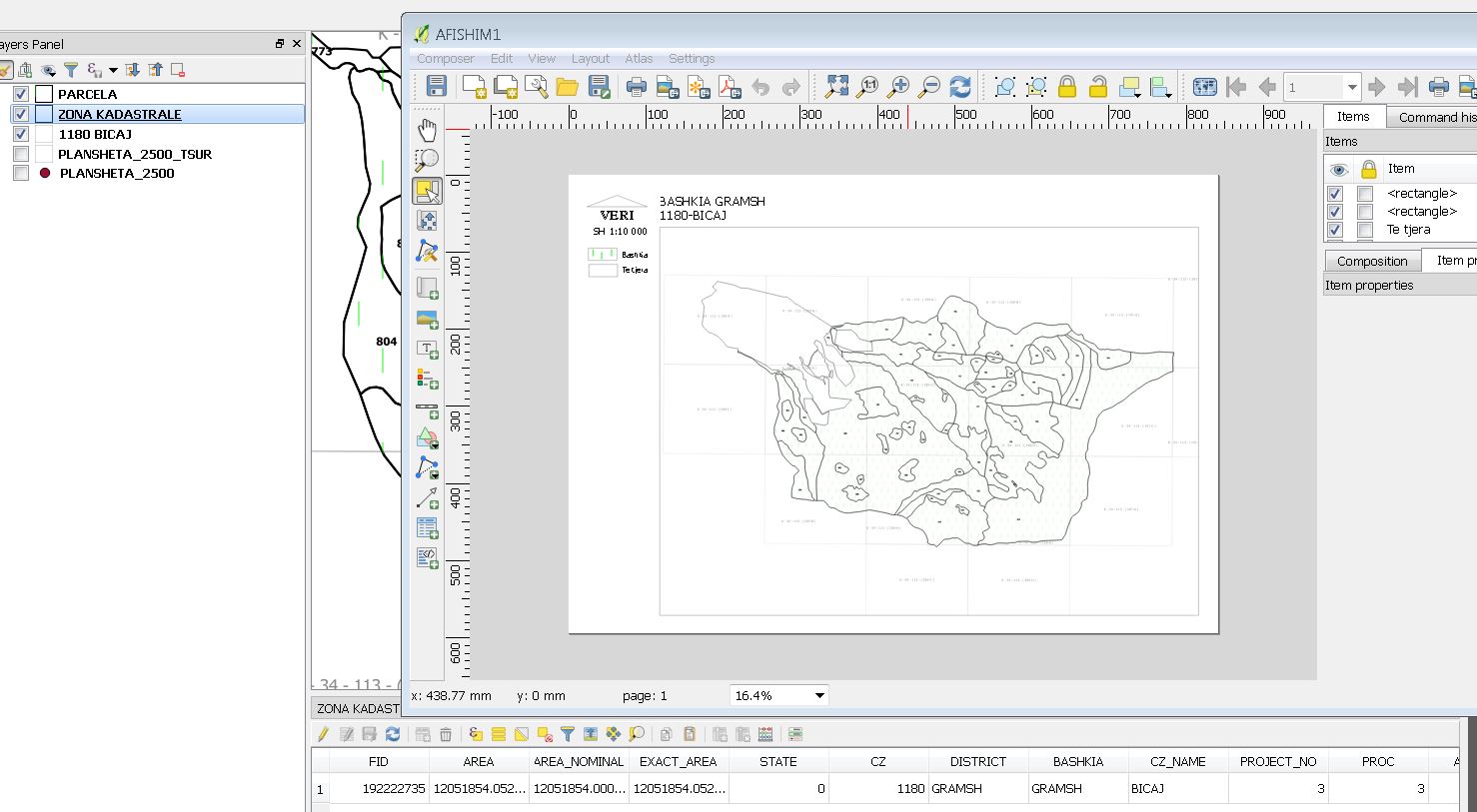Viewport: 1477px width, 812px height.
Task: Sort attribute table by DISTRICT column
Action: (x=978, y=761)
